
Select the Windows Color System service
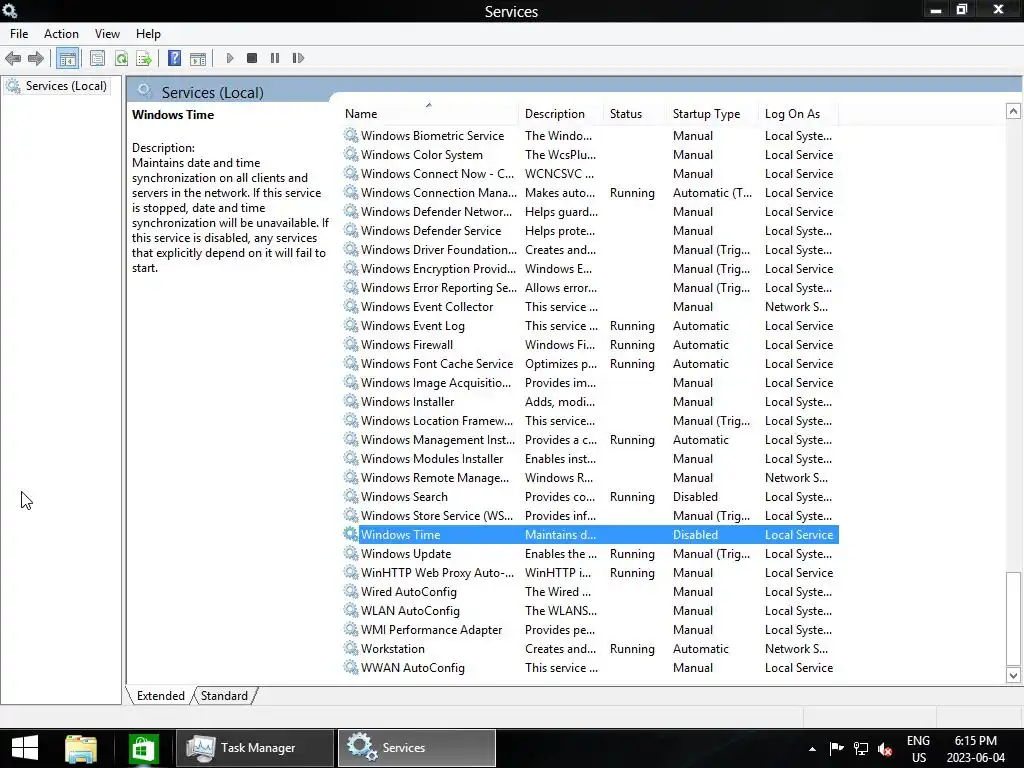click(x=590, y=155)
